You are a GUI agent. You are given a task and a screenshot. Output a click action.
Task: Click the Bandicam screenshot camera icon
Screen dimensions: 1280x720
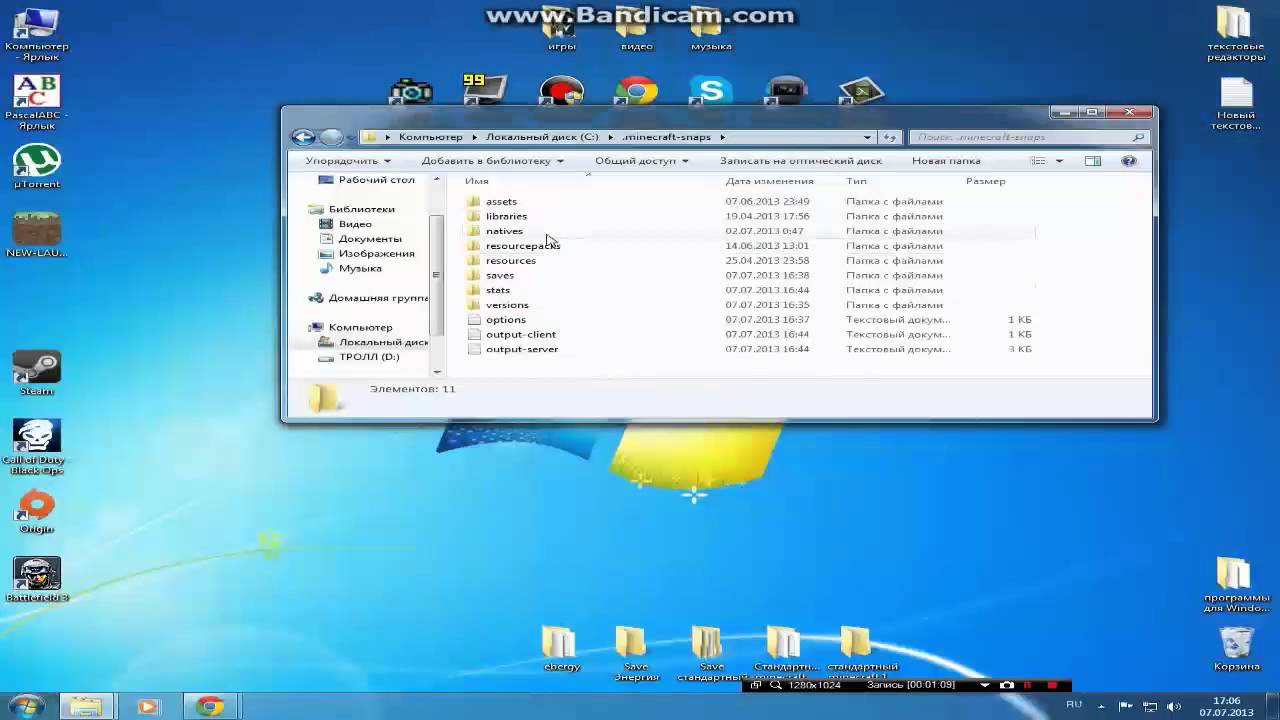click(x=1007, y=685)
